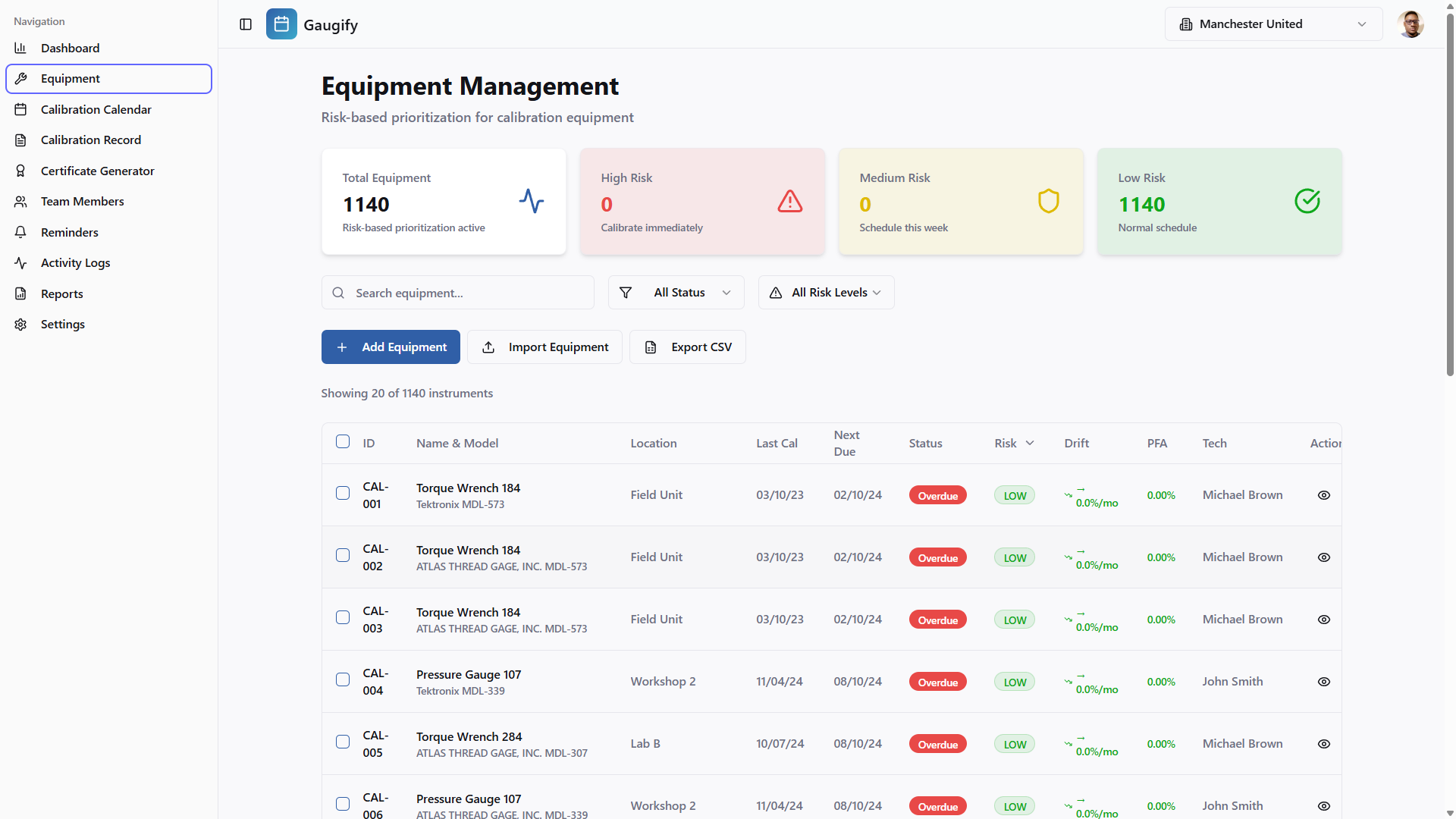Toggle the sidebar collapse icon
This screenshot has width=1456, height=819.
click(246, 24)
